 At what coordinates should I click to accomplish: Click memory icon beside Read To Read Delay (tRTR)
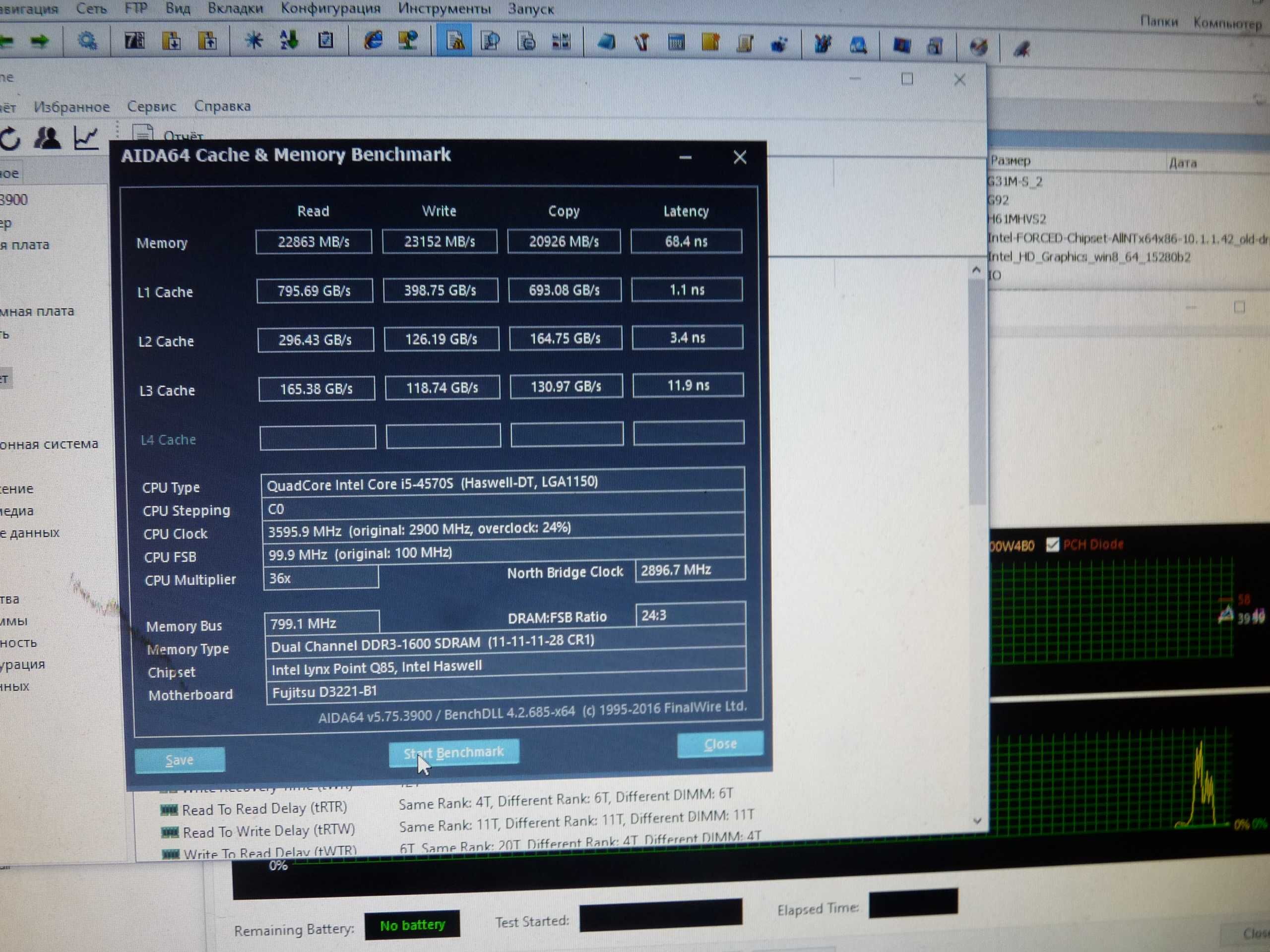point(169,810)
